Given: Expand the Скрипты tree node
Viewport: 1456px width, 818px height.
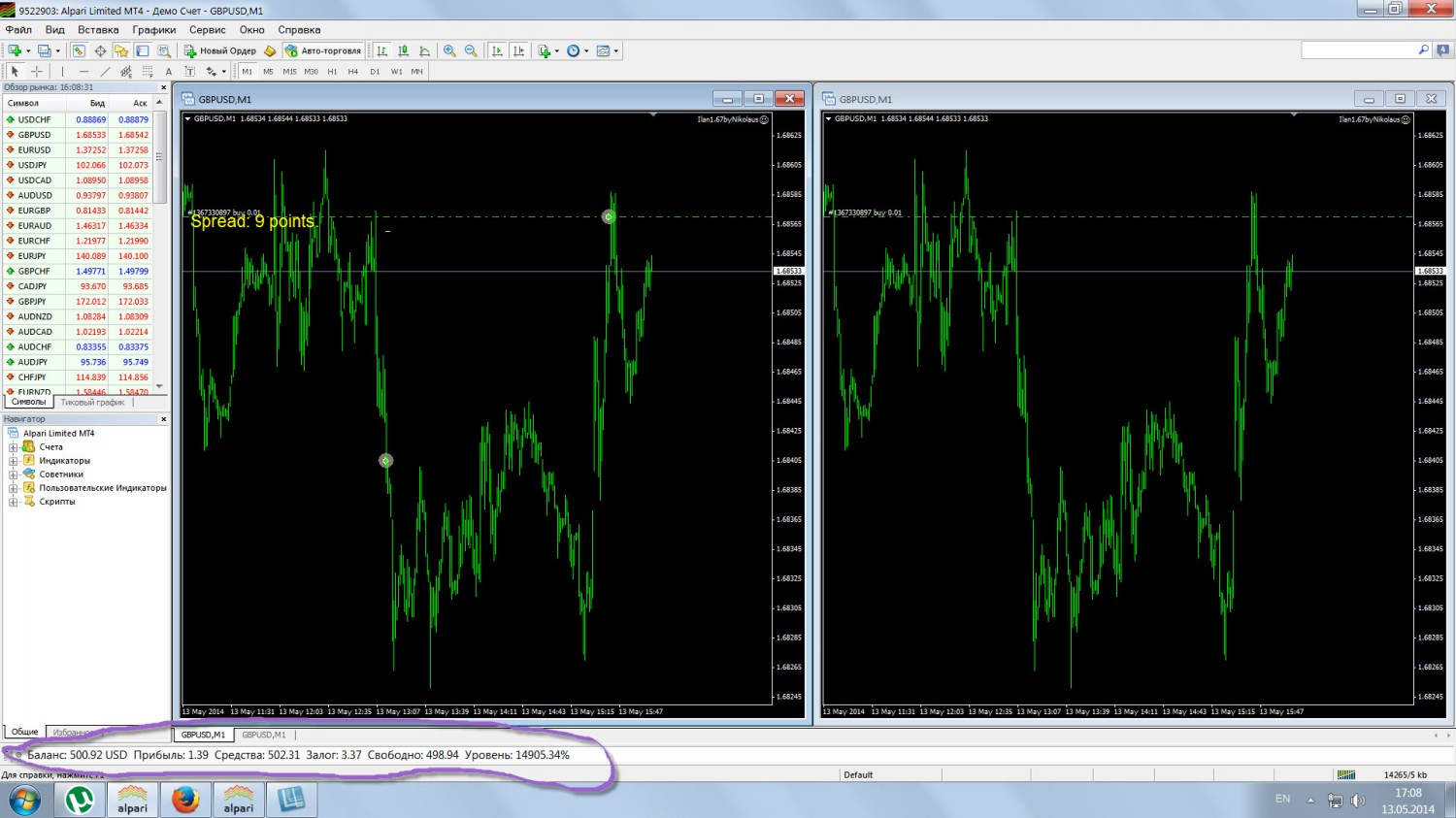Looking at the screenshot, I should [x=14, y=502].
